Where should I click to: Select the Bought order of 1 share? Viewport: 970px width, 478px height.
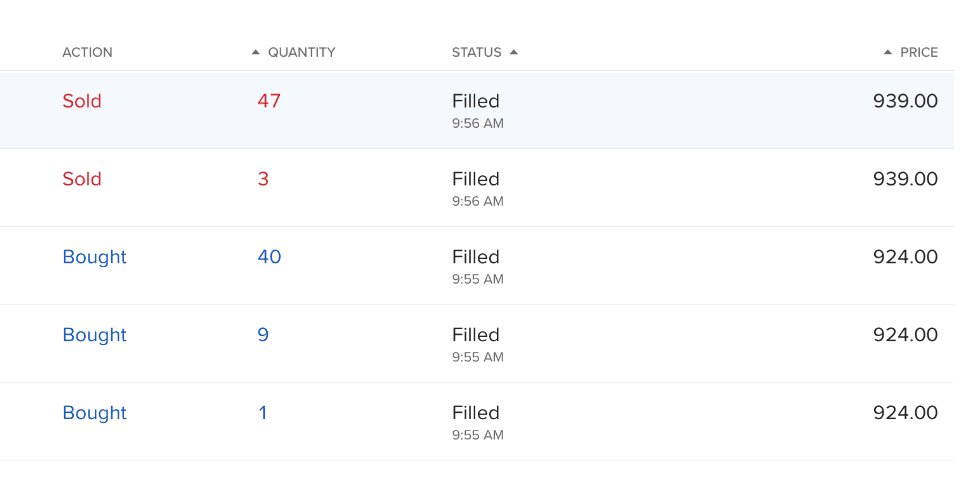click(94, 413)
